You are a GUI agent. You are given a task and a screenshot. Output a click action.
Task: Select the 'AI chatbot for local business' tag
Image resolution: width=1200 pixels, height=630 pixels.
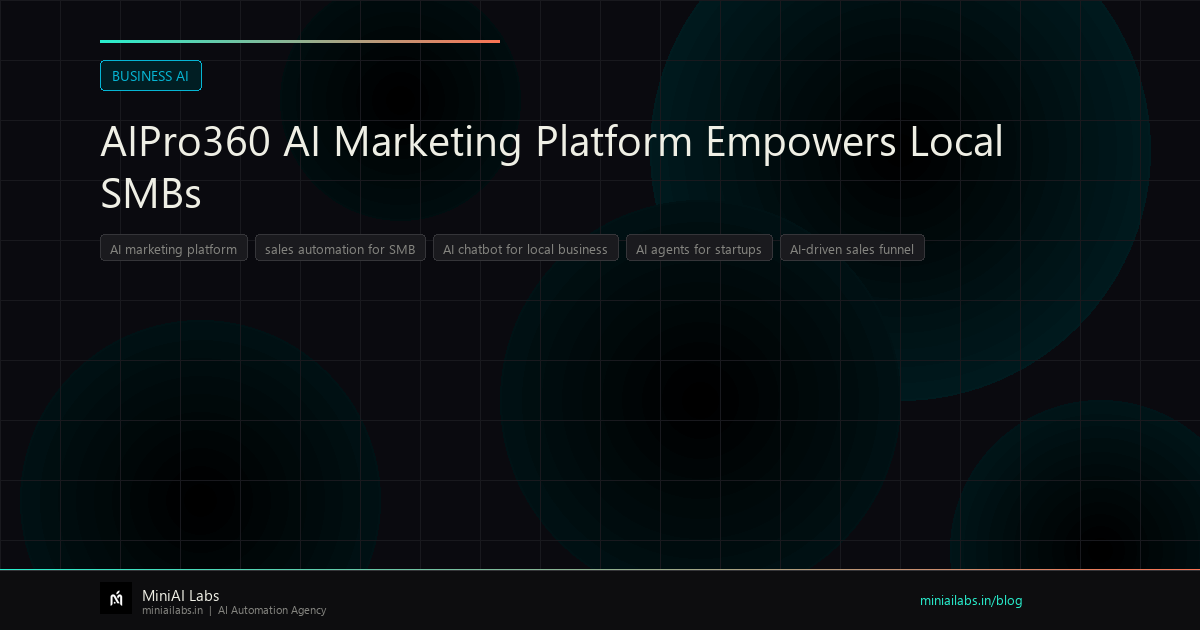coord(526,249)
